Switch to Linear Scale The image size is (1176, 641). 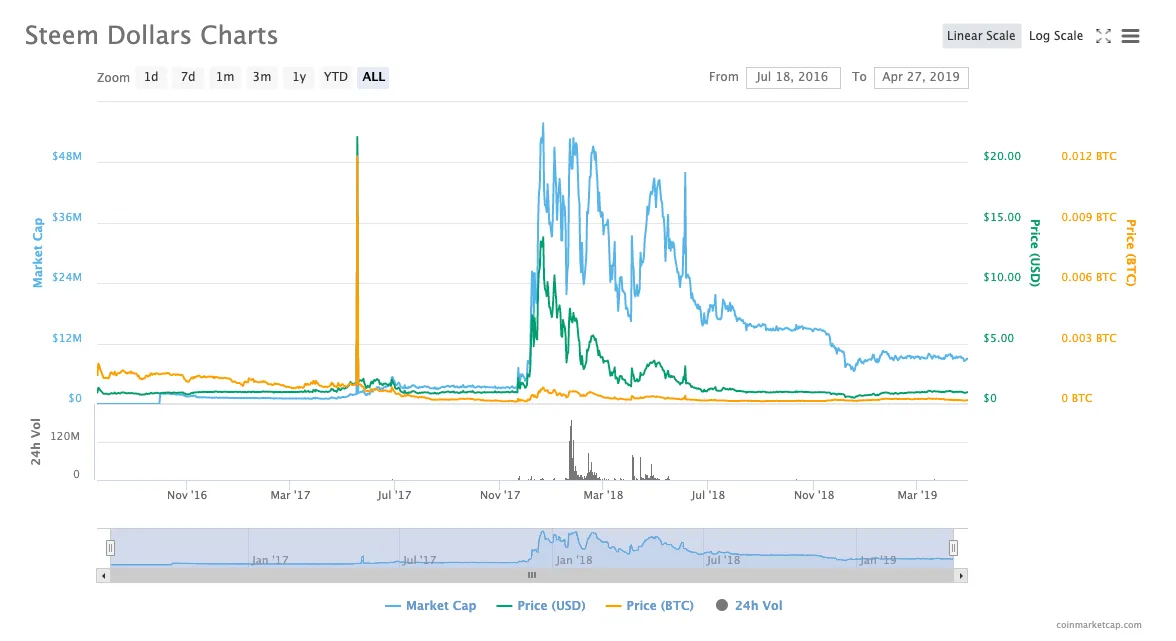pos(981,36)
